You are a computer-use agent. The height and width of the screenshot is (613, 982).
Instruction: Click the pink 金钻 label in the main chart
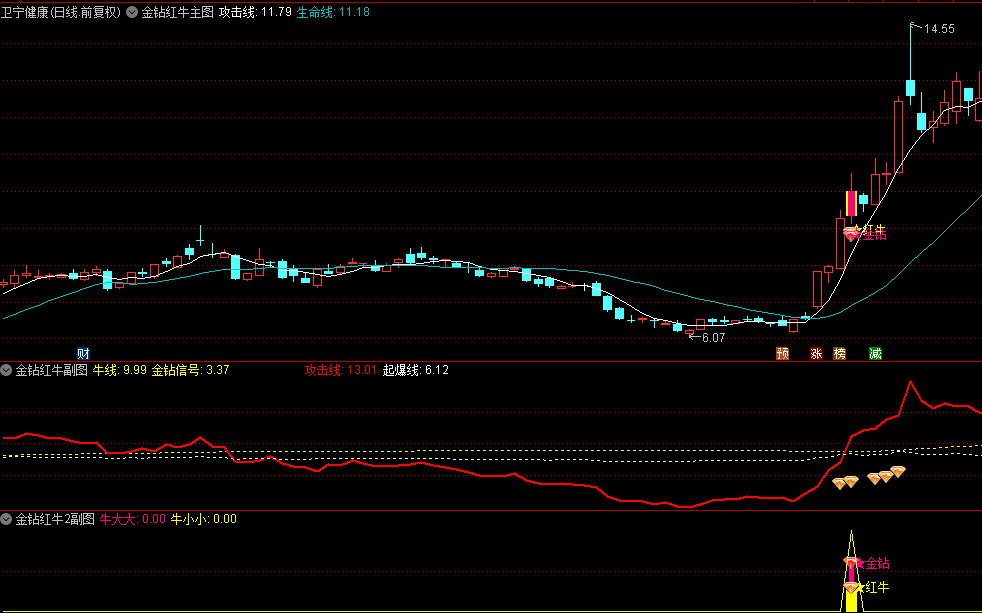874,235
